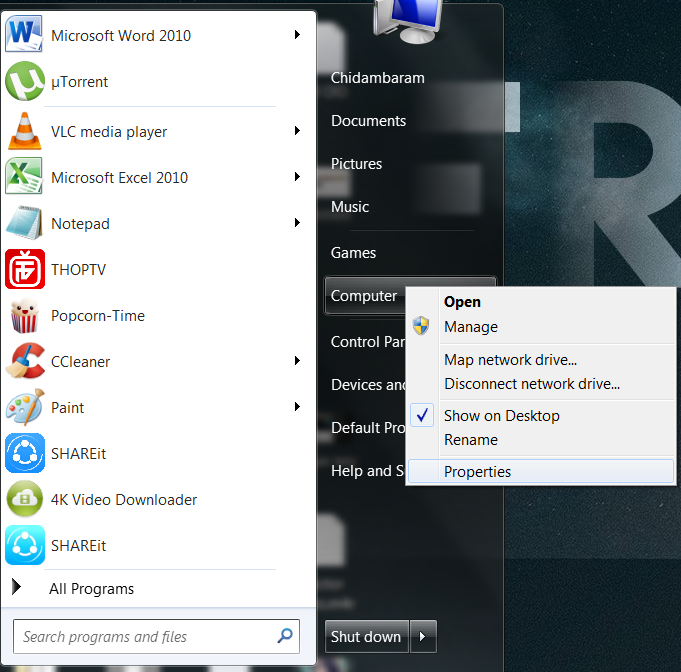Launch the SHAREit icon above 4K Video Downloader
Image resolution: width=681 pixels, height=672 pixels.
[25, 453]
